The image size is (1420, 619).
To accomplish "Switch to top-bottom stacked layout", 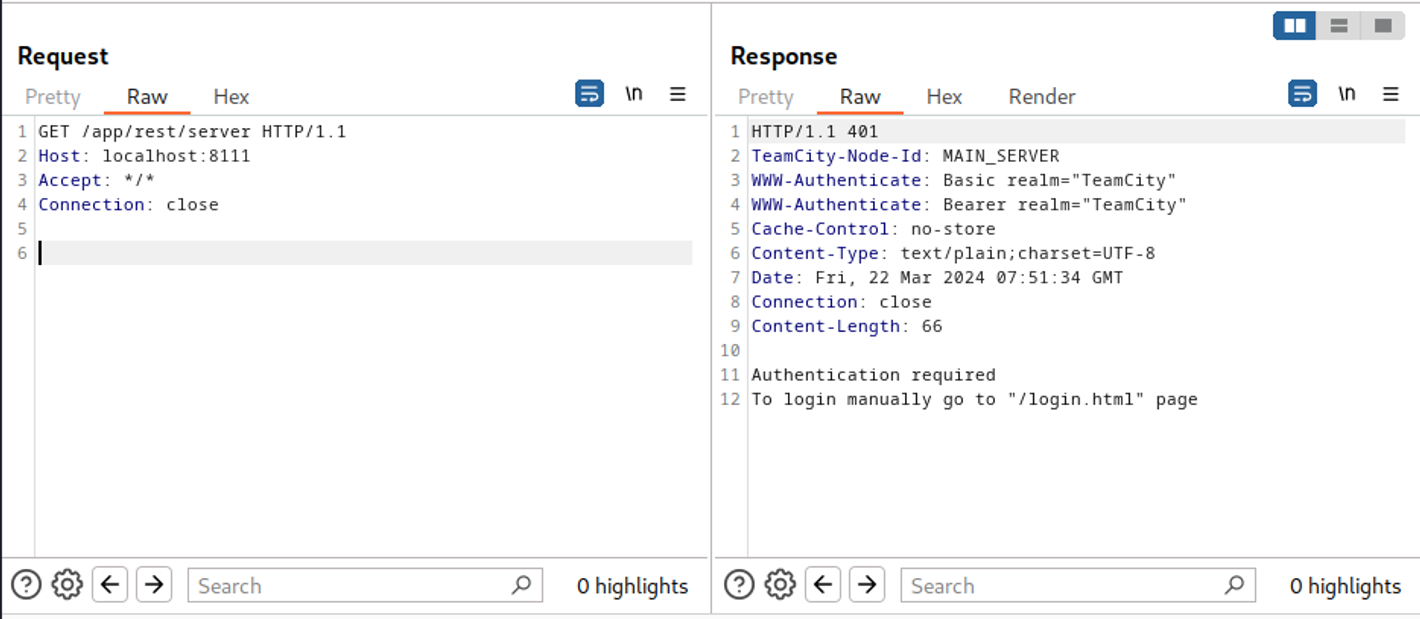I will pos(1339,26).
